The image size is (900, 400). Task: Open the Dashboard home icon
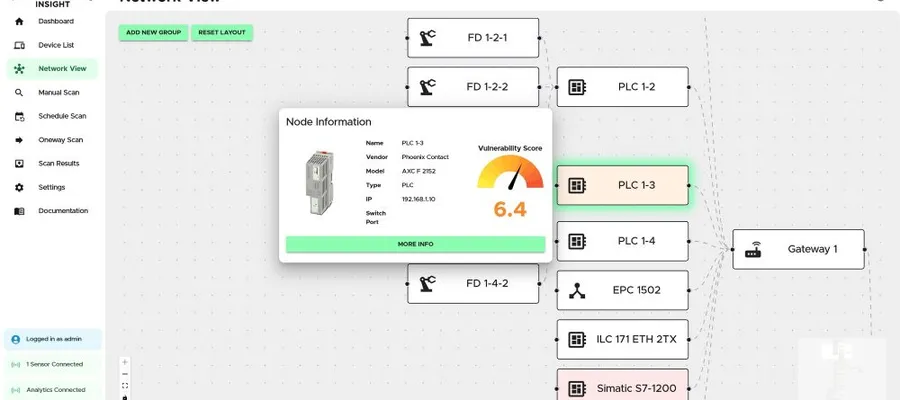click(19, 22)
